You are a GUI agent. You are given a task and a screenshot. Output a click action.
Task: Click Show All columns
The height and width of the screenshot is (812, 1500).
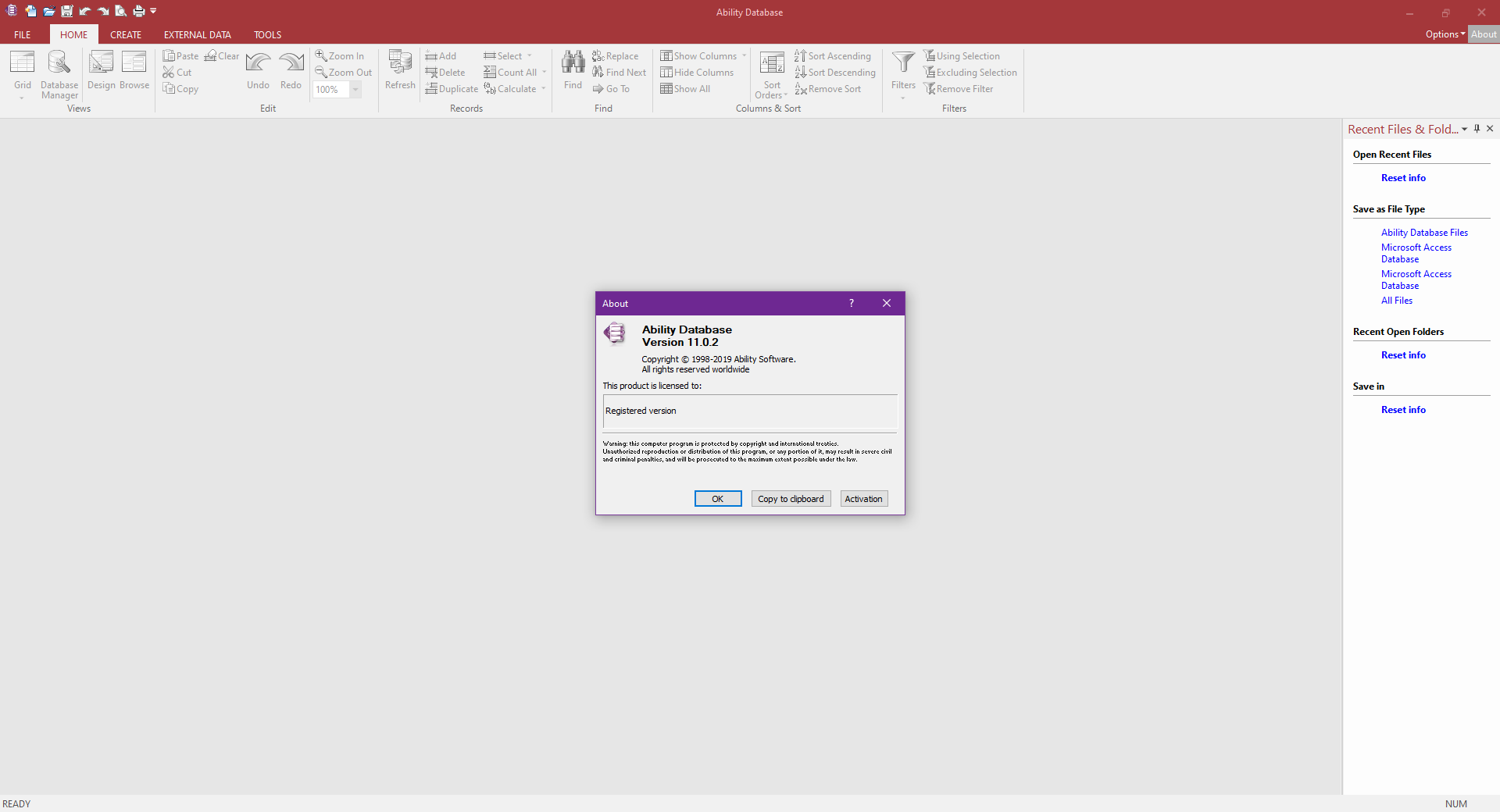[x=685, y=89]
